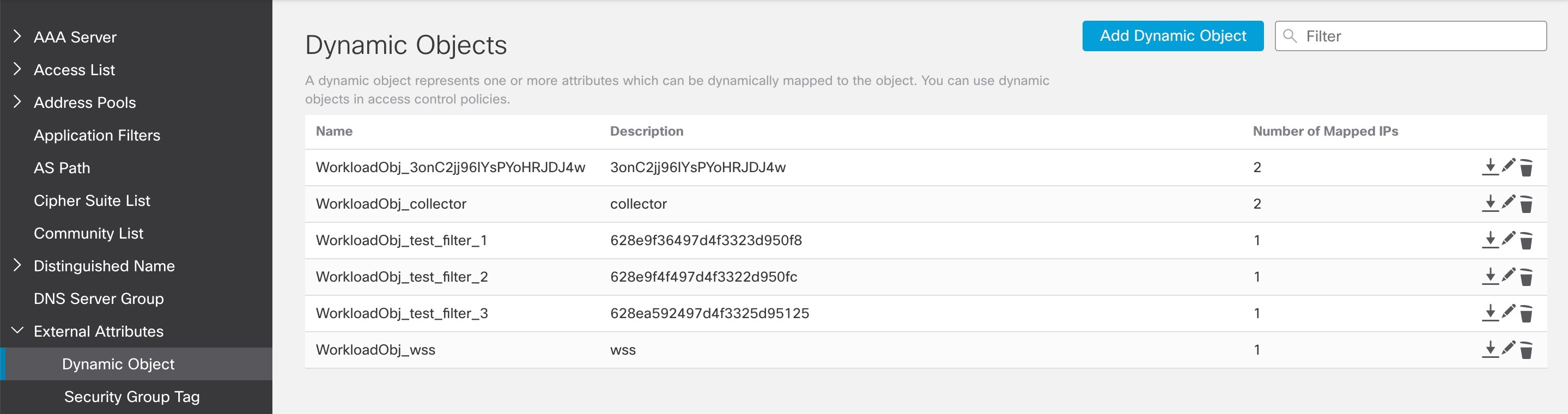Delete the WorkloadObj_test_filter_1 object

click(x=1526, y=241)
